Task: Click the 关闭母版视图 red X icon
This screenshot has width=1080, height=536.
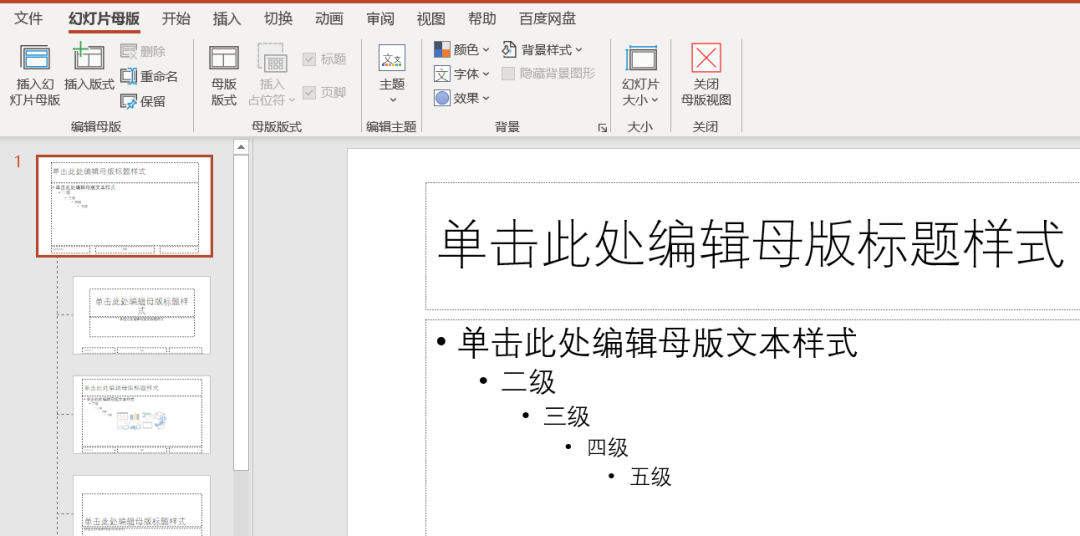Action: pos(706,59)
